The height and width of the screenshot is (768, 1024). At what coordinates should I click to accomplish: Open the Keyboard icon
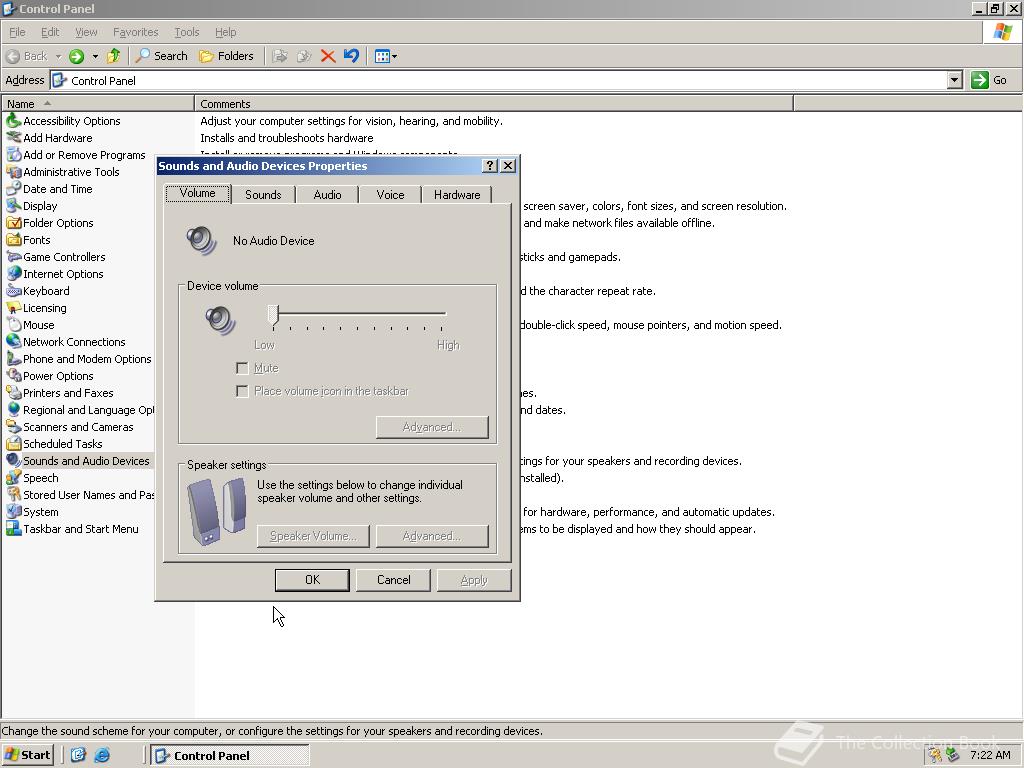point(13,291)
